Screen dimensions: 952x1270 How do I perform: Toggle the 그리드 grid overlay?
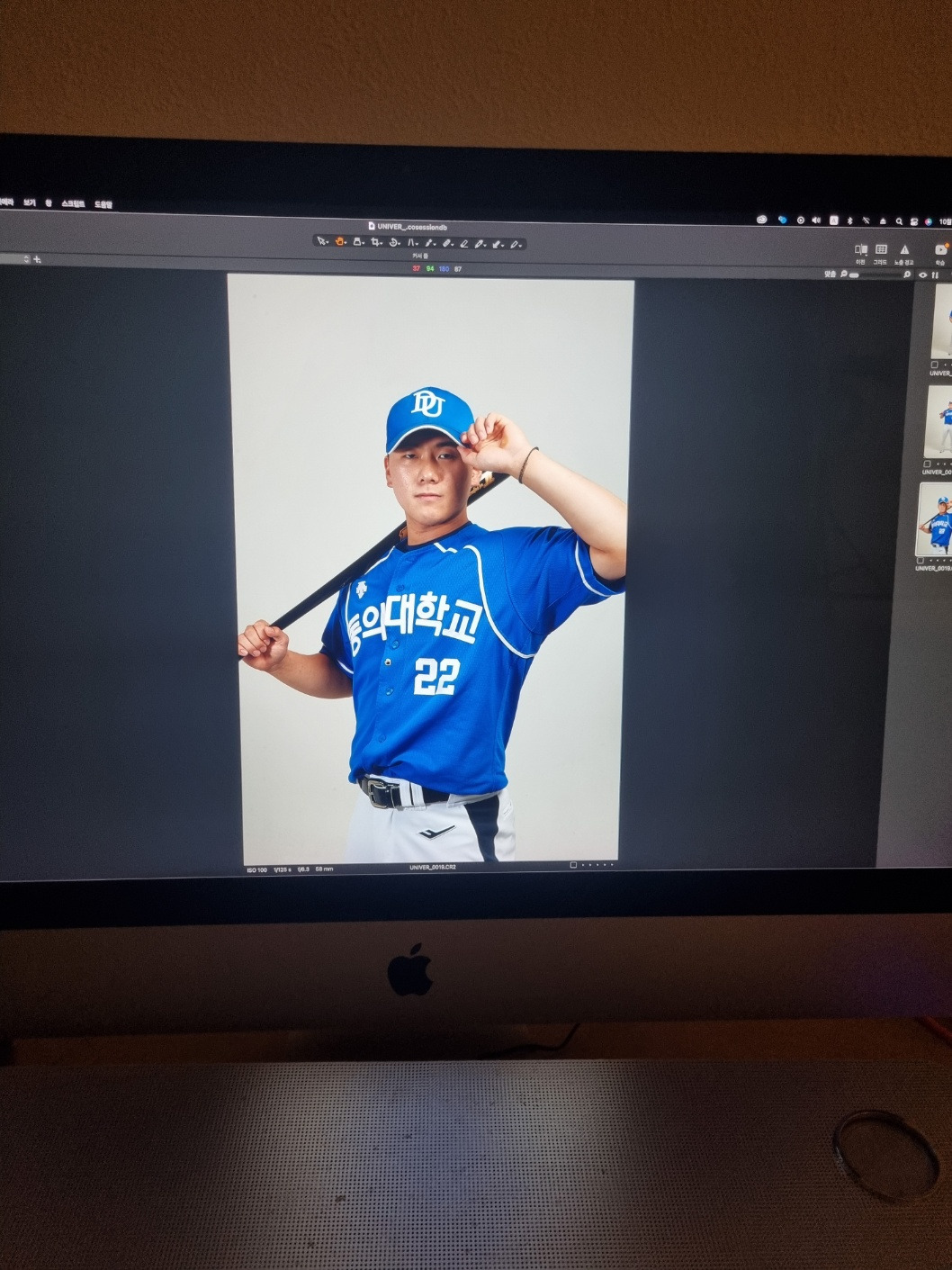[881, 249]
